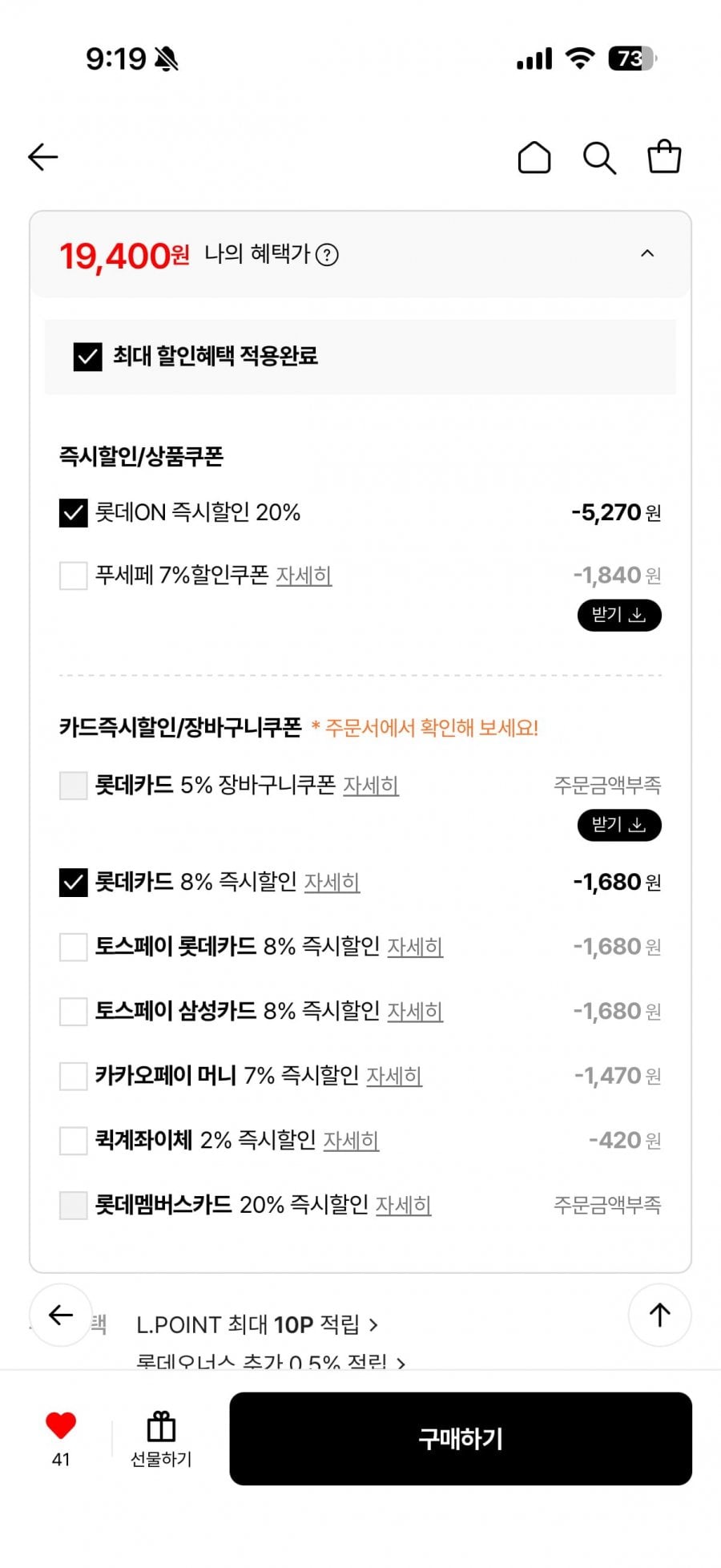View 자세히 for 퀵계좌이체 2% 즉시할인
The height and width of the screenshot is (1568, 721).
click(351, 1141)
